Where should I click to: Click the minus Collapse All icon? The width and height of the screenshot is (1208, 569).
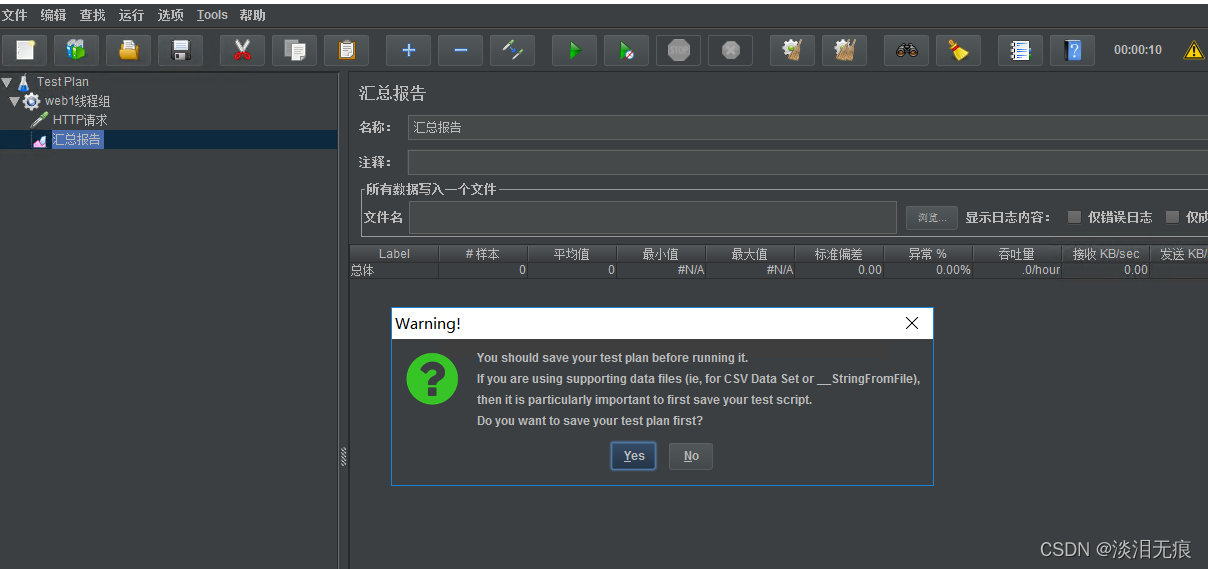tap(460, 50)
